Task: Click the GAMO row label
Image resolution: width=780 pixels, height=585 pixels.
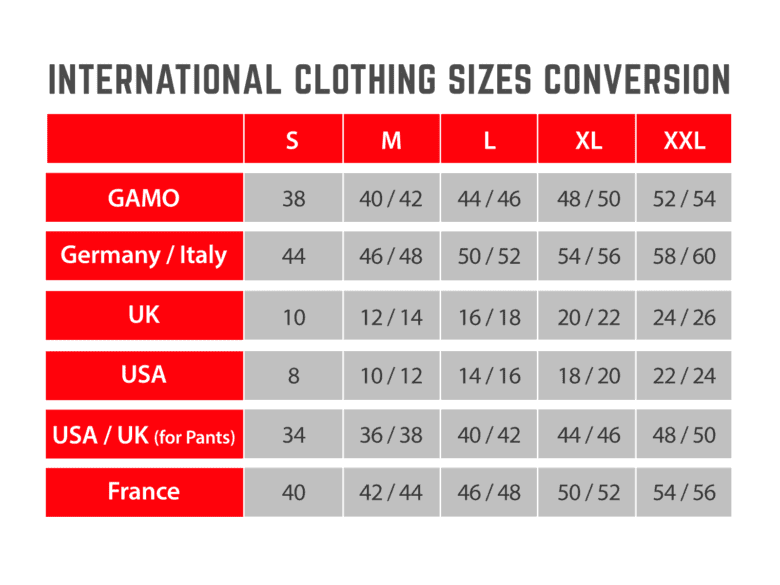Action: point(144,198)
